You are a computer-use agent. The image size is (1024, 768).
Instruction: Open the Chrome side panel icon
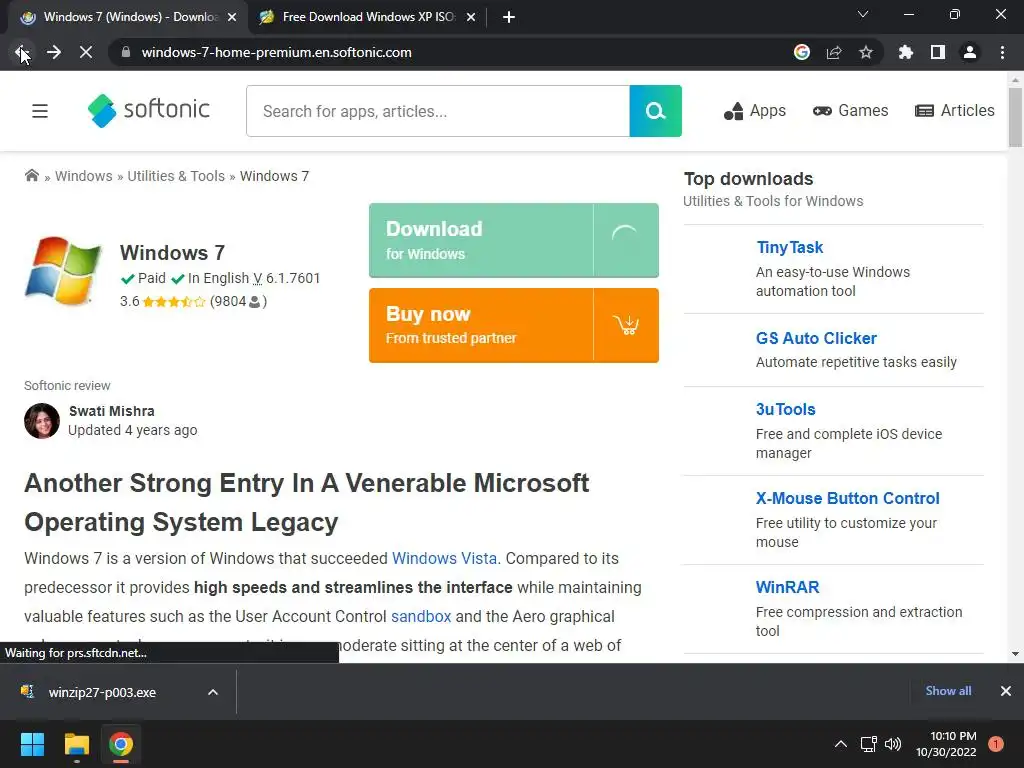(x=938, y=52)
